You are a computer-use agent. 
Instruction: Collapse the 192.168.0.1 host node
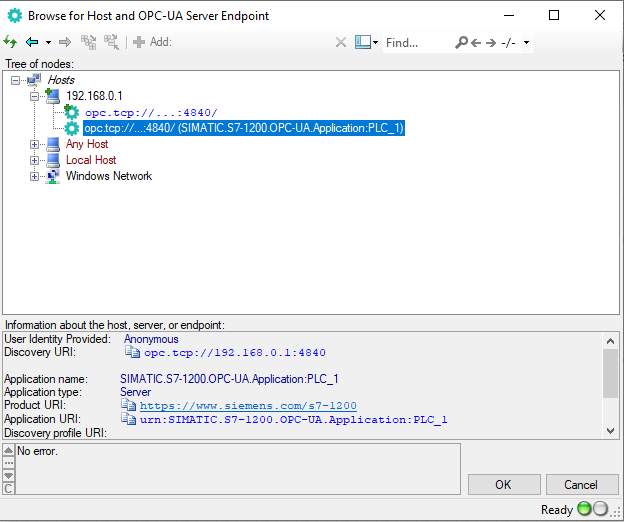tap(35, 96)
